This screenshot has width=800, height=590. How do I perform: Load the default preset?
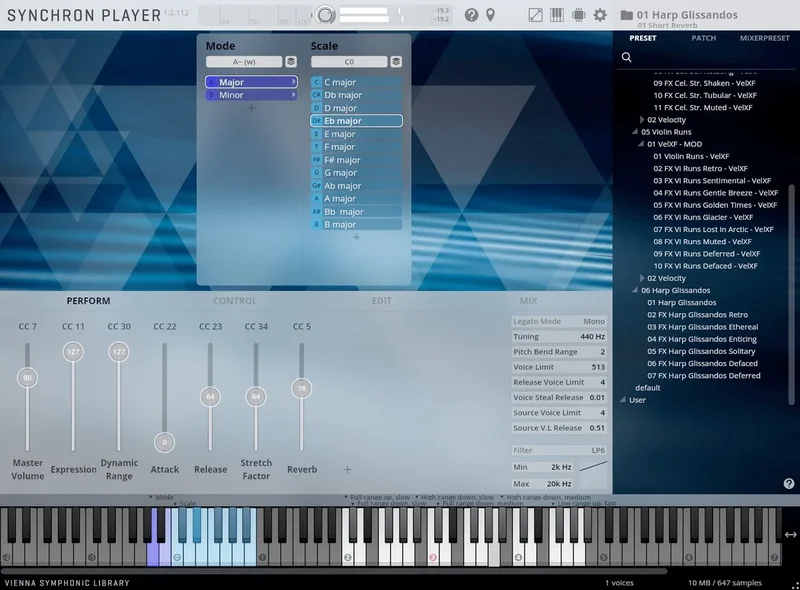647,388
